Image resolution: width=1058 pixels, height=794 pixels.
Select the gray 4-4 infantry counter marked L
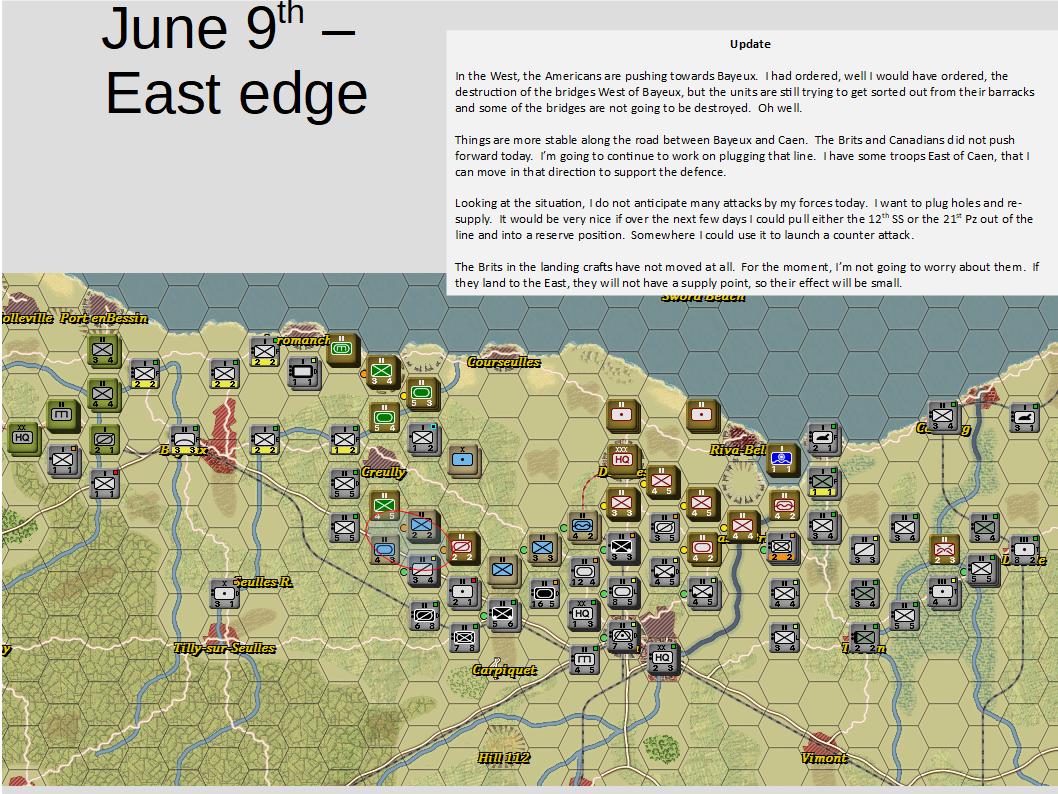[x=784, y=594]
